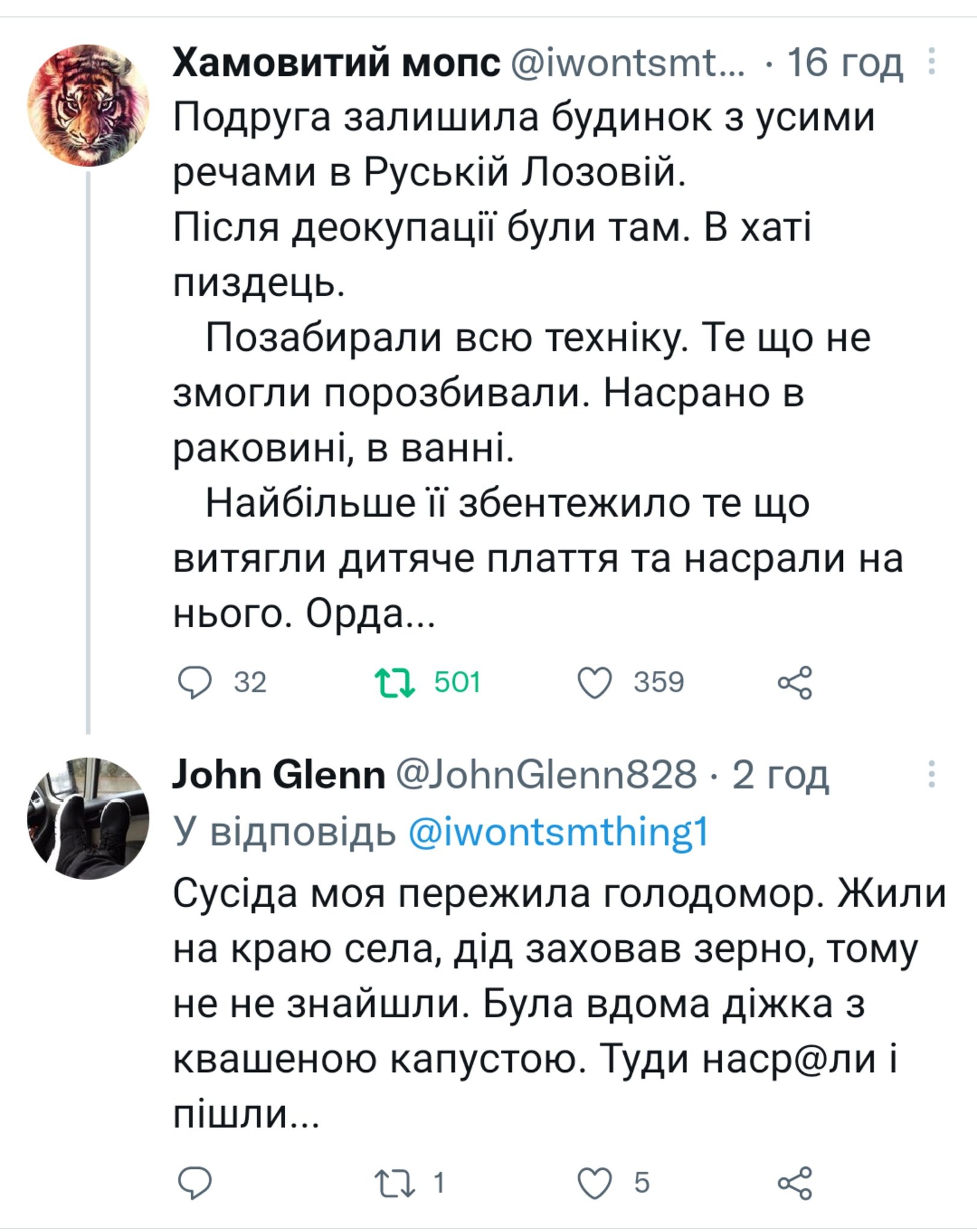Open more options for Хамовитий мопс's tweet
The image size is (977, 1232).
(x=931, y=61)
